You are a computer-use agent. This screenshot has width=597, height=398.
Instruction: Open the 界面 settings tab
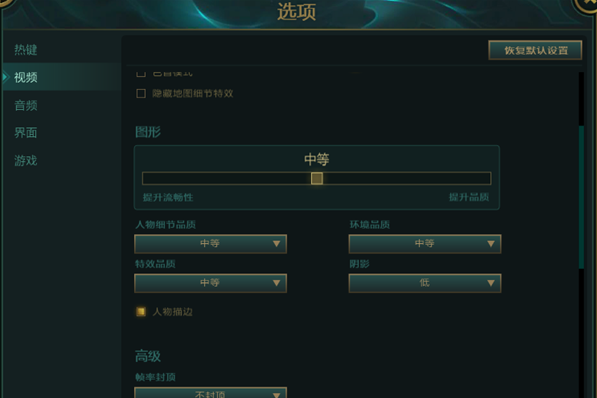click(x=26, y=133)
